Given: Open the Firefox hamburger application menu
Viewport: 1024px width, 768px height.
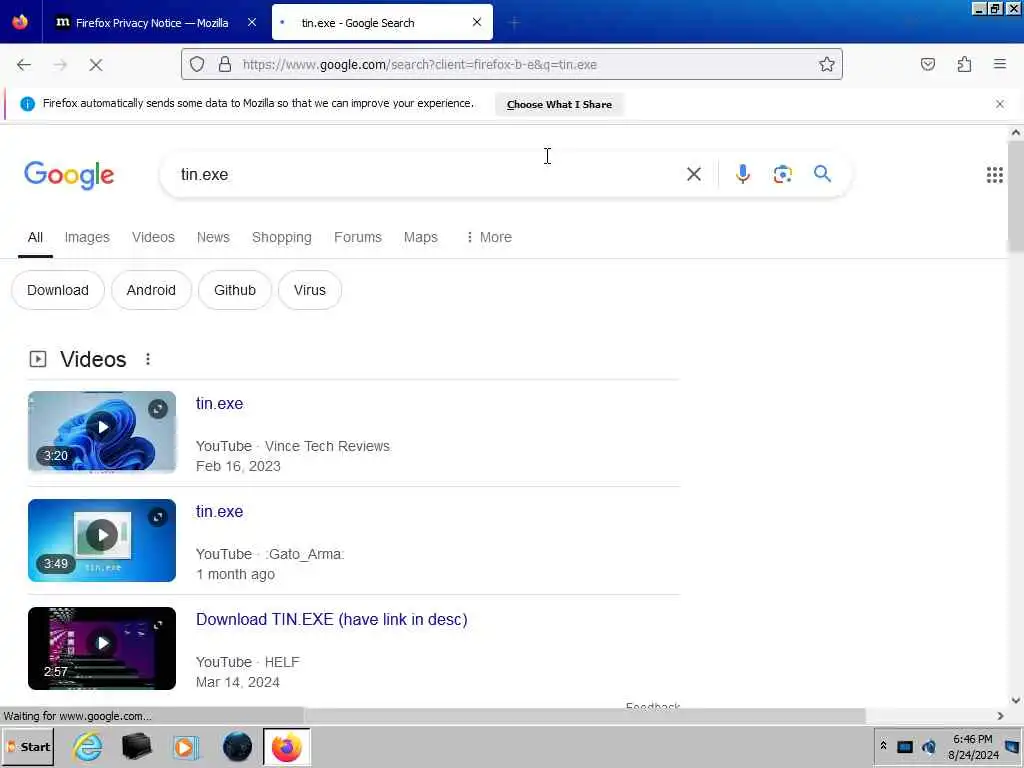Looking at the screenshot, I should pos(1000,64).
